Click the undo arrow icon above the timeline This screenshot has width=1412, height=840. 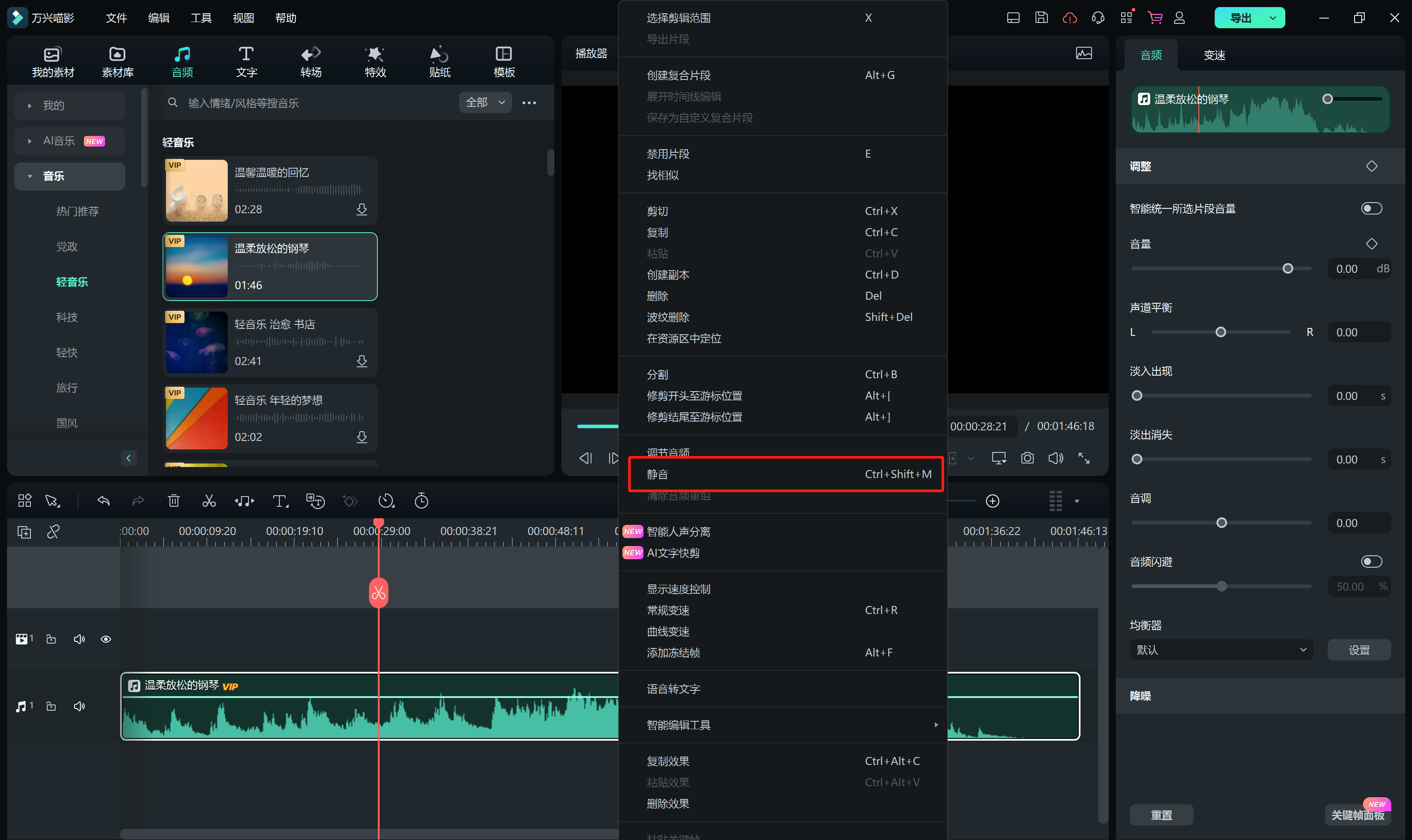[103, 501]
